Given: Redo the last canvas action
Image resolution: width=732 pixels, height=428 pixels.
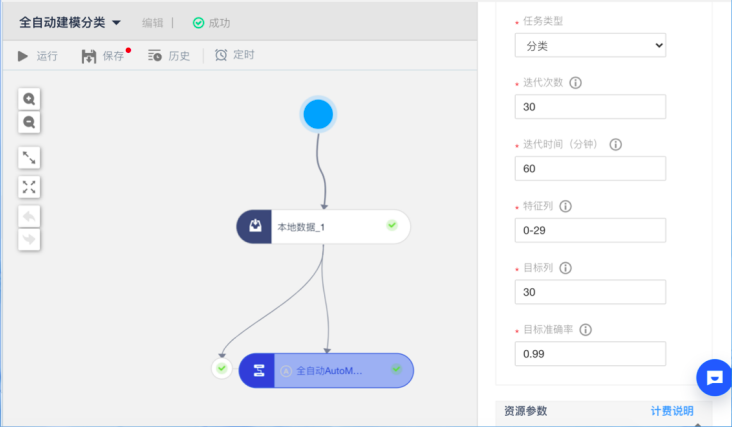Looking at the screenshot, I should click(x=29, y=239).
